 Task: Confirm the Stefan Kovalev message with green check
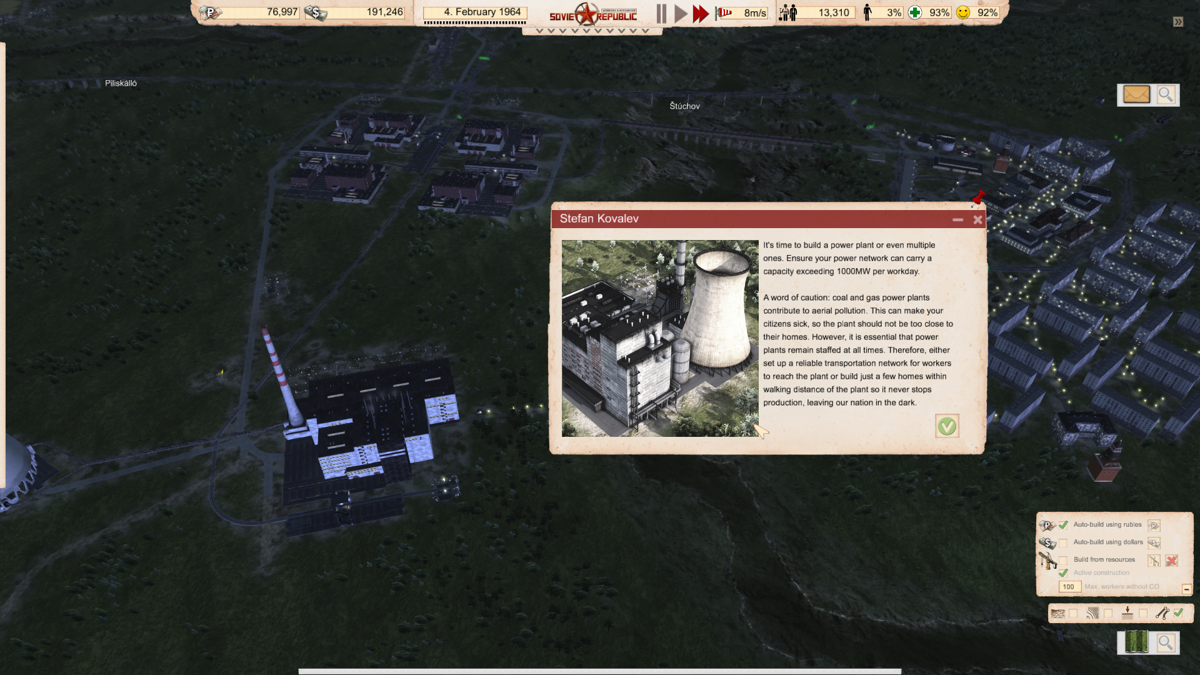[946, 426]
